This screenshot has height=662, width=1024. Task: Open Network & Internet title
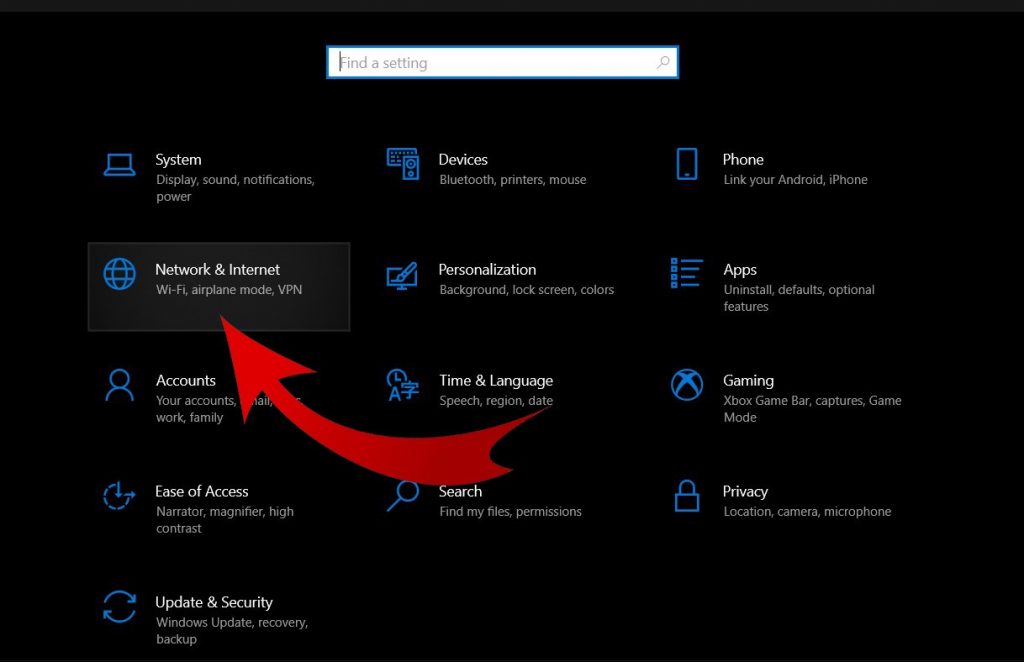(x=217, y=270)
